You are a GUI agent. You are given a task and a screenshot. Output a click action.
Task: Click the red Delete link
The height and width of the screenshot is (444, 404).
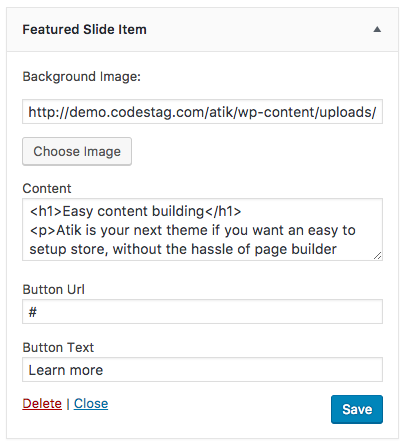(42, 404)
